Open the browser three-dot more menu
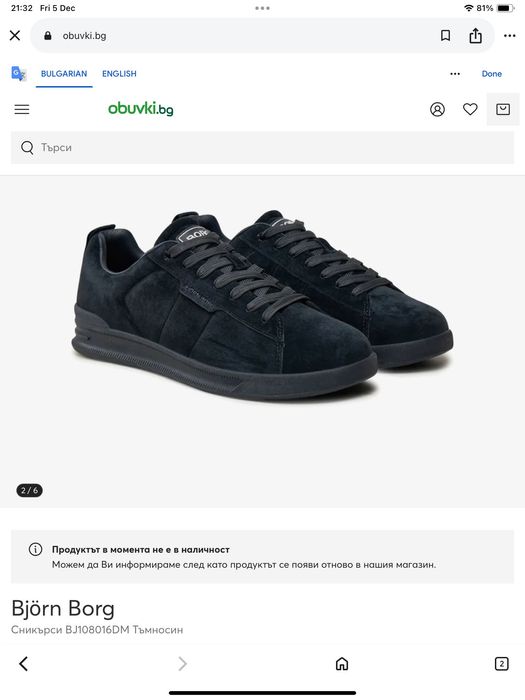 pos(509,36)
